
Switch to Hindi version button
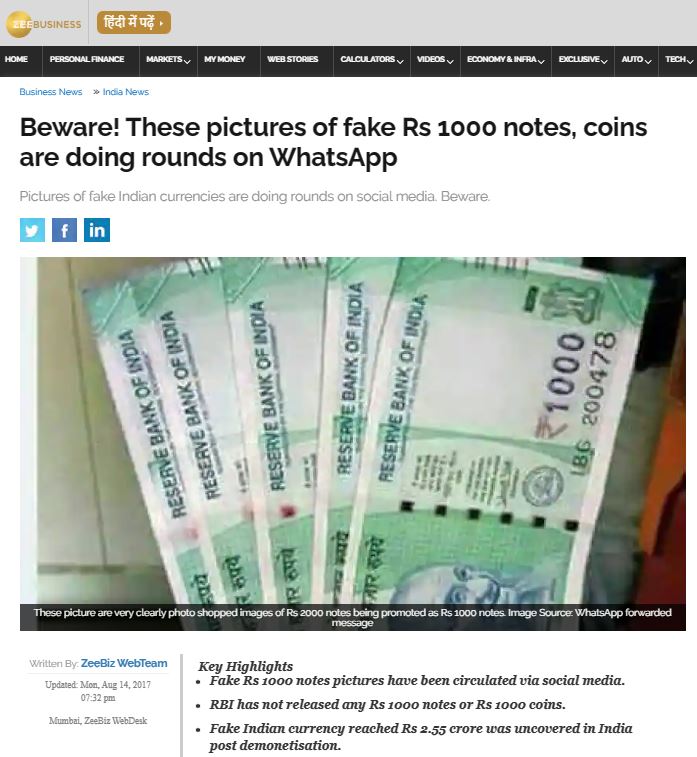click(134, 23)
